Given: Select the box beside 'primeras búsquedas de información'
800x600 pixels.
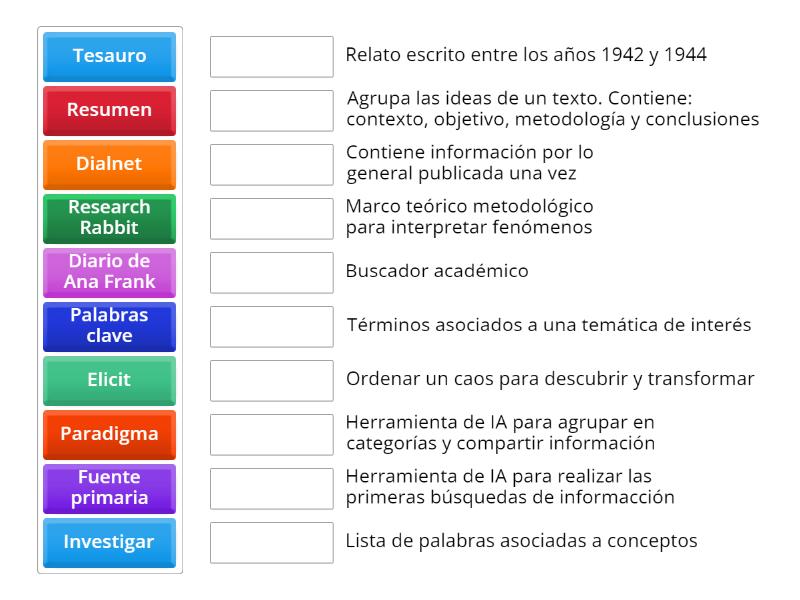Looking at the screenshot, I should point(271,488).
